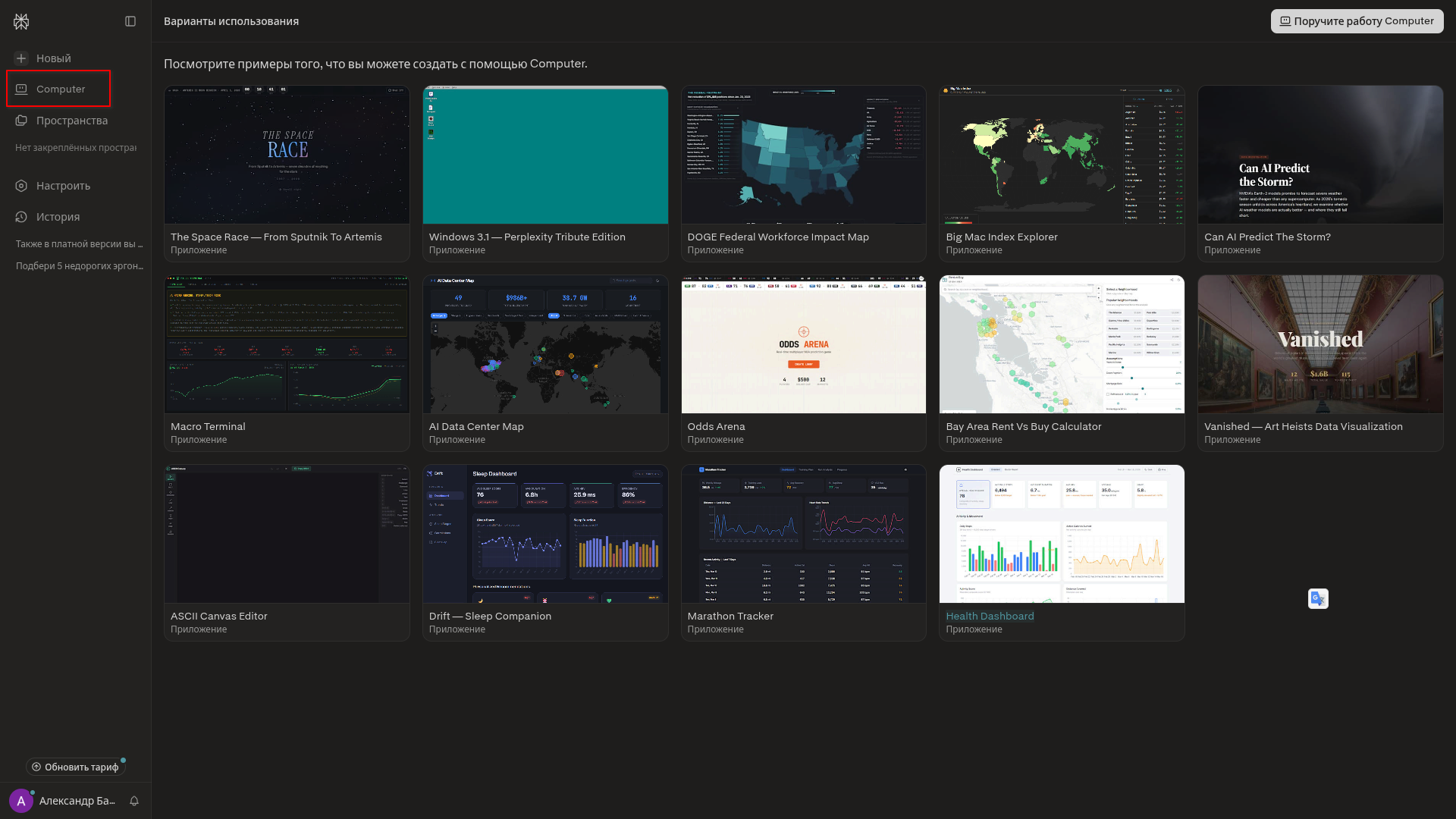Click 'Windows 3.1 — Perplexity Tribute Edition' title
1456x819 pixels.
coord(527,237)
